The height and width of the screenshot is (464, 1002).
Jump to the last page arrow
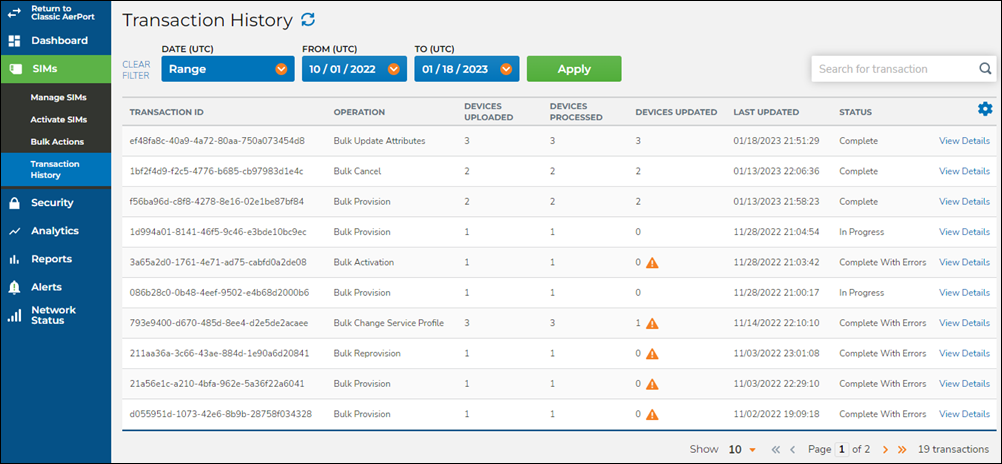pyautogui.click(x=902, y=449)
